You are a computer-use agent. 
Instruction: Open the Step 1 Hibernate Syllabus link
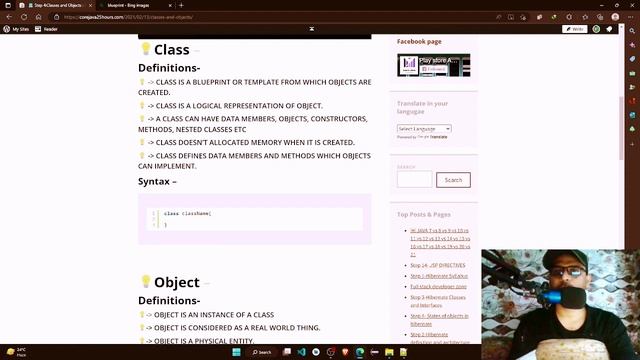click(439, 276)
